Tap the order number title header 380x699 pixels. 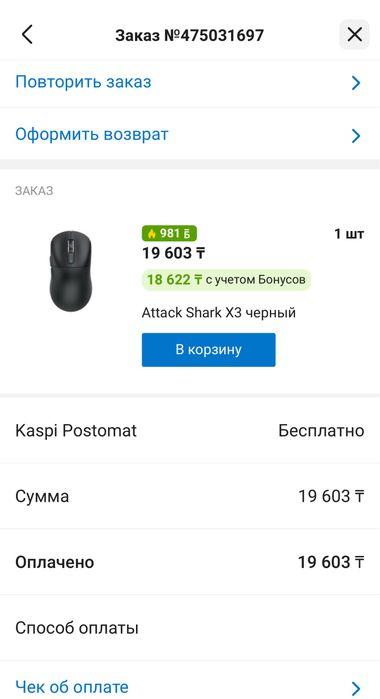[190, 35]
